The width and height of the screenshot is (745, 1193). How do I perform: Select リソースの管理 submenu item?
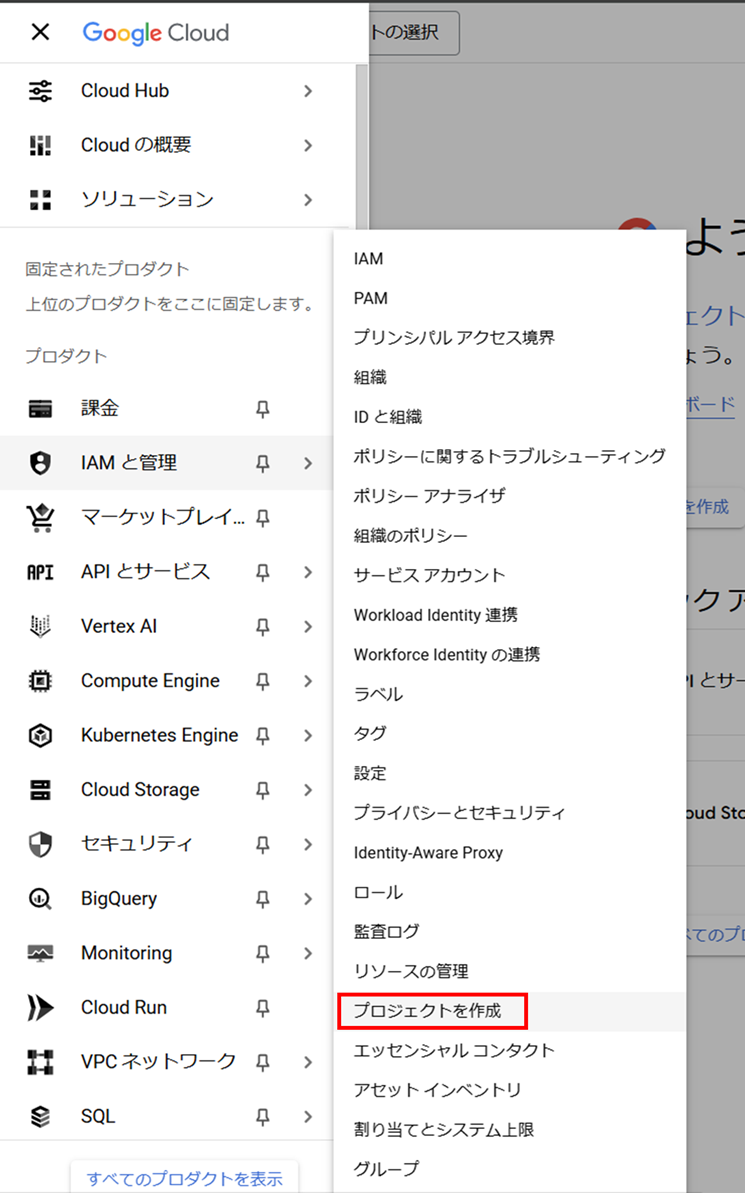tap(510, 972)
